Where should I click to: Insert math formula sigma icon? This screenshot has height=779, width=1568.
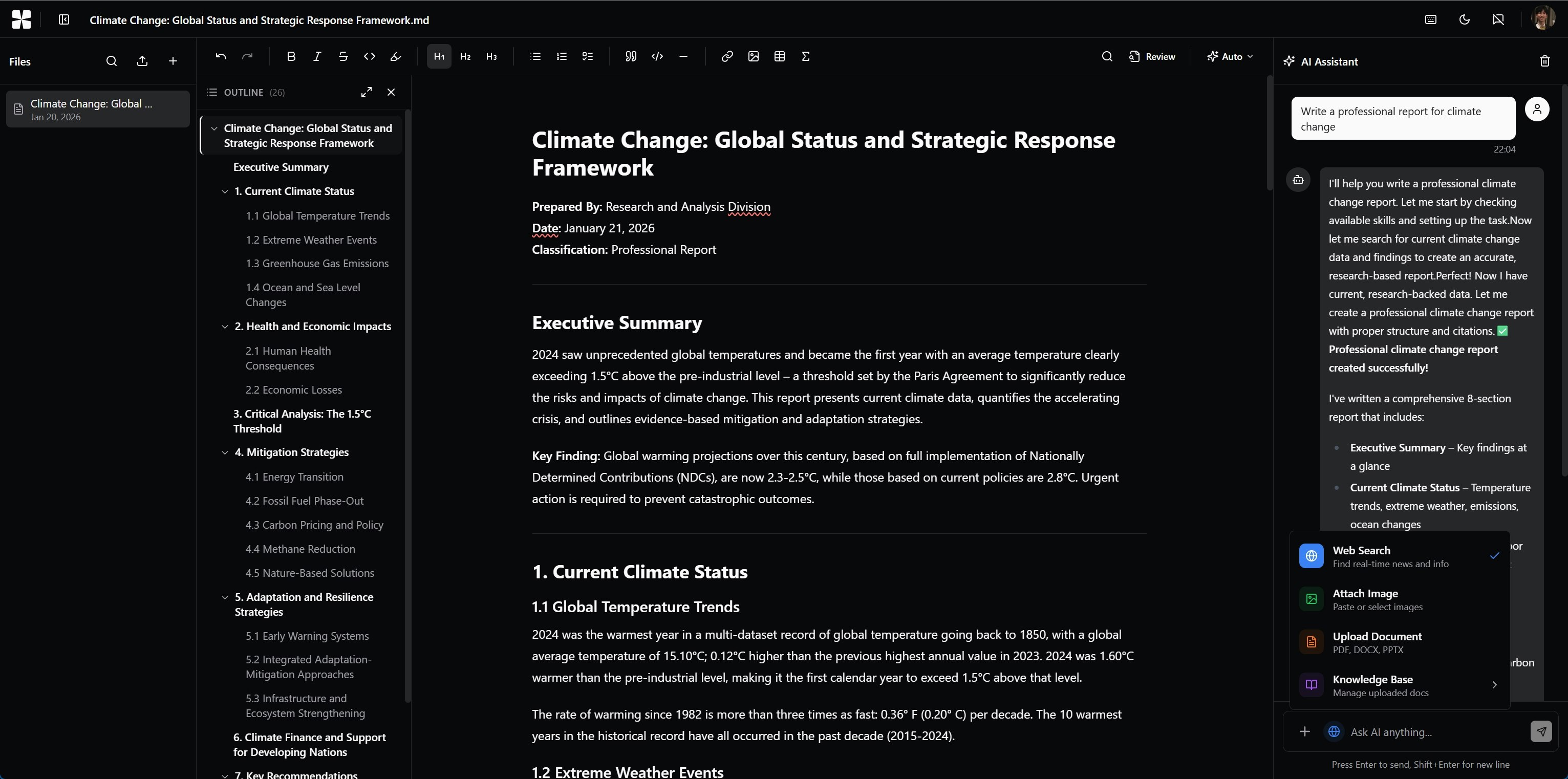coord(805,57)
